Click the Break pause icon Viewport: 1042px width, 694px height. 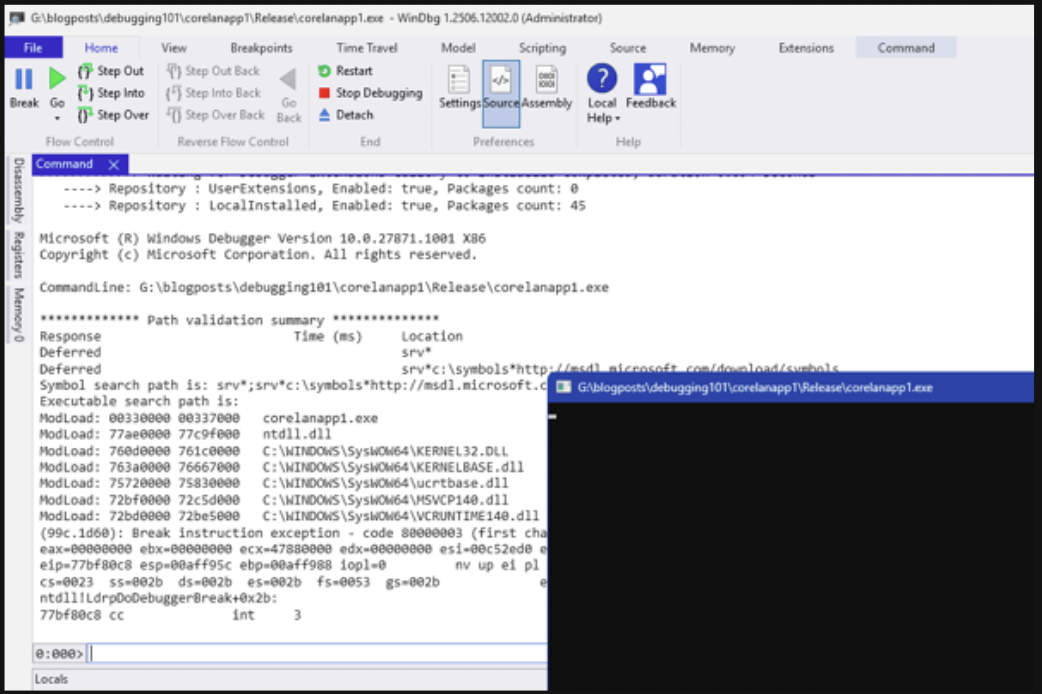[23, 79]
